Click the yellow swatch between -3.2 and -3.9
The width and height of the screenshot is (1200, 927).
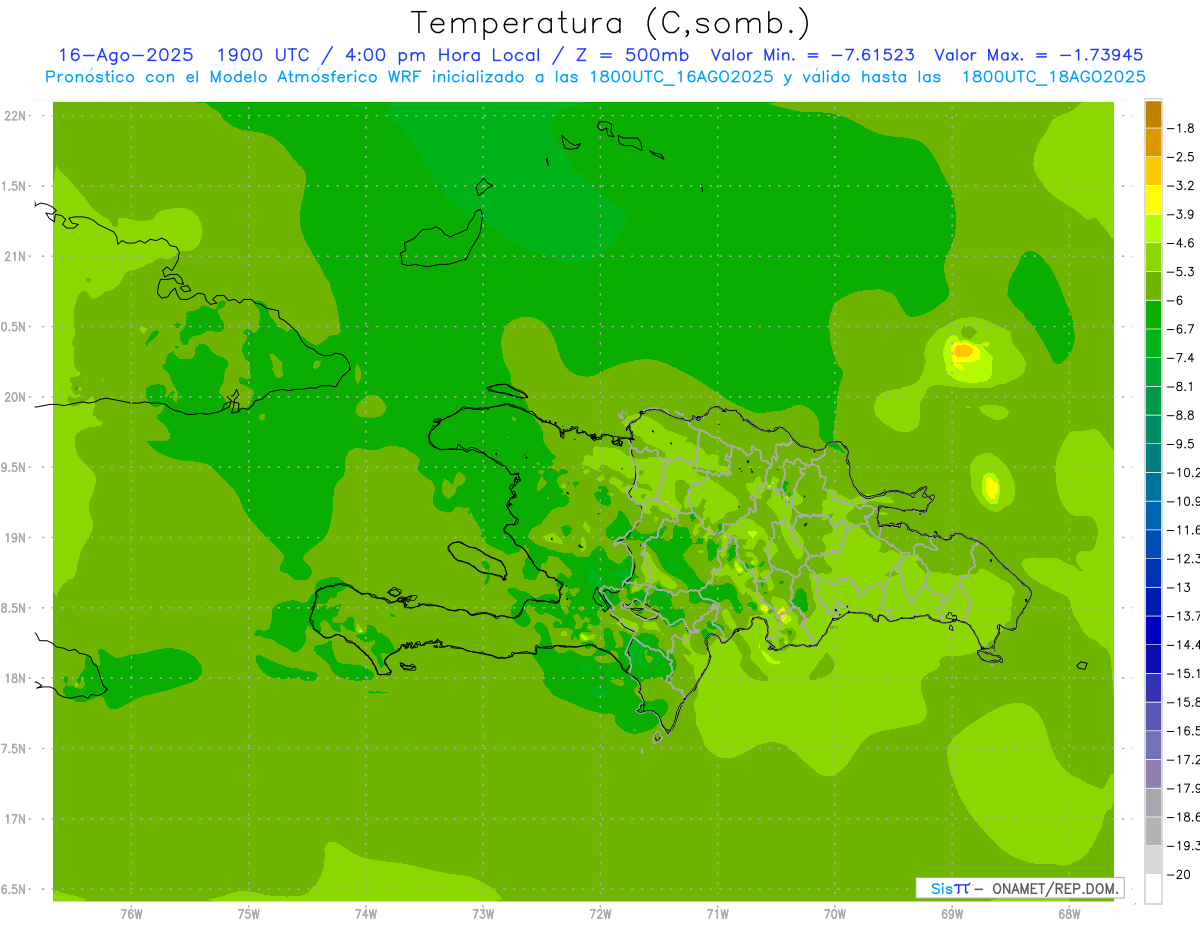pos(1153,200)
